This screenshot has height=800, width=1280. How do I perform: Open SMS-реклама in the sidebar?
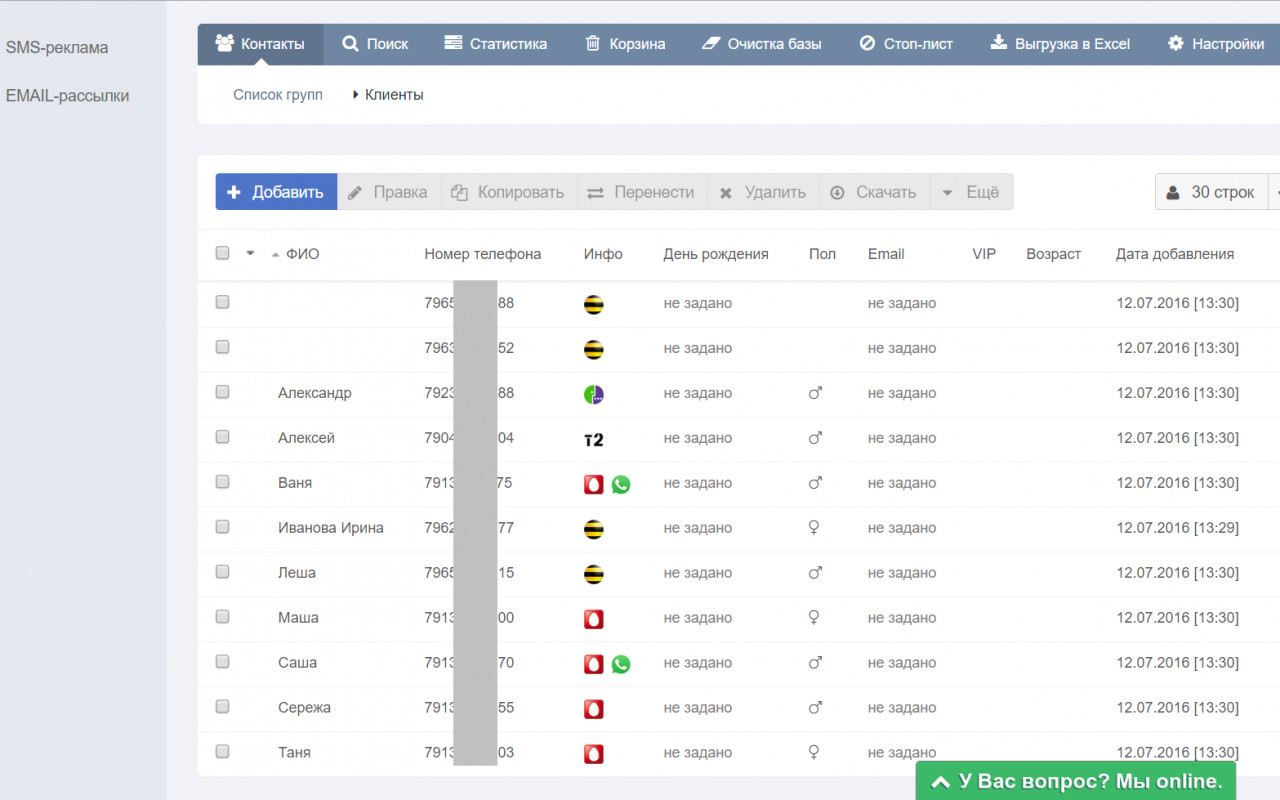tap(57, 48)
